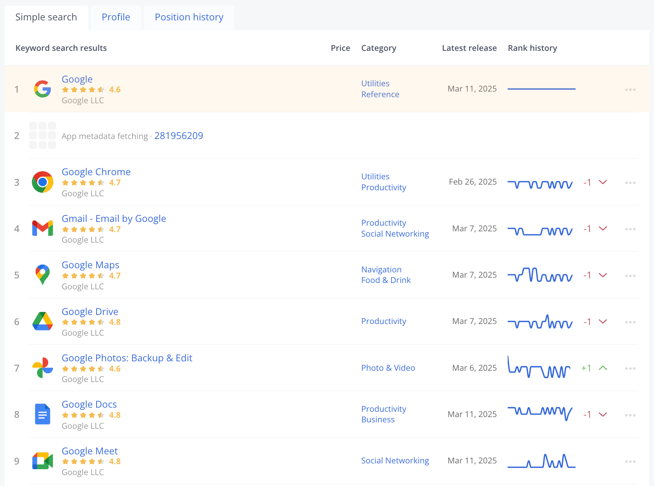Click Utilities category in Google Chrome row
654x486 pixels.
(375, 176)
